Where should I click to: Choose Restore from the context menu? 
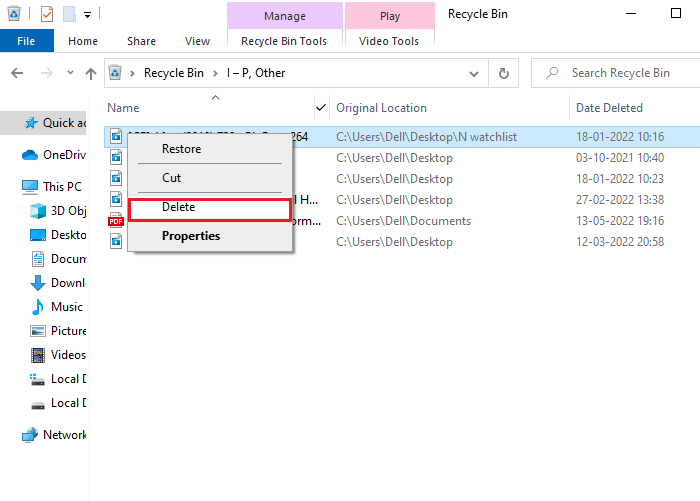click(210, 149)
